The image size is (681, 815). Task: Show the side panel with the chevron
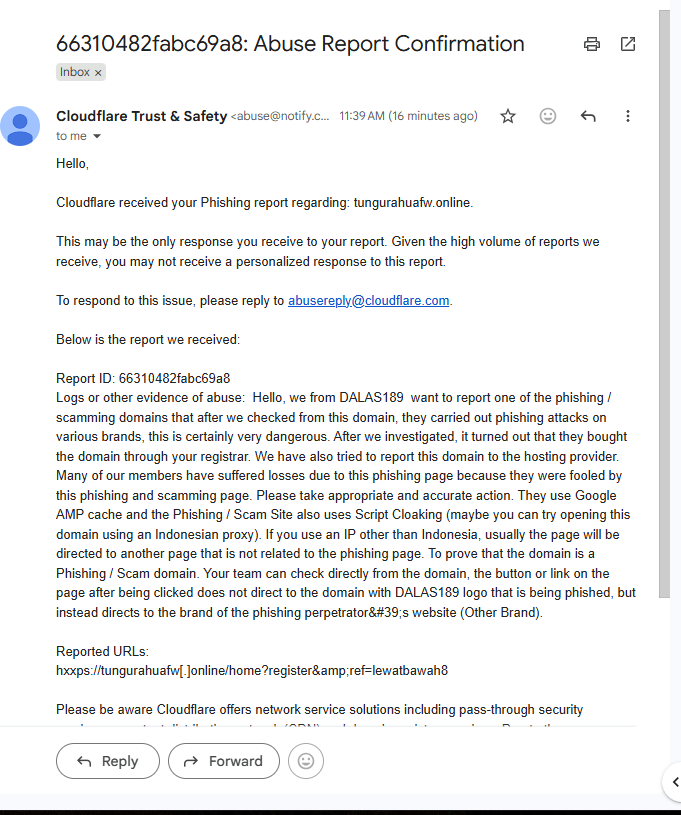[674, 782]
